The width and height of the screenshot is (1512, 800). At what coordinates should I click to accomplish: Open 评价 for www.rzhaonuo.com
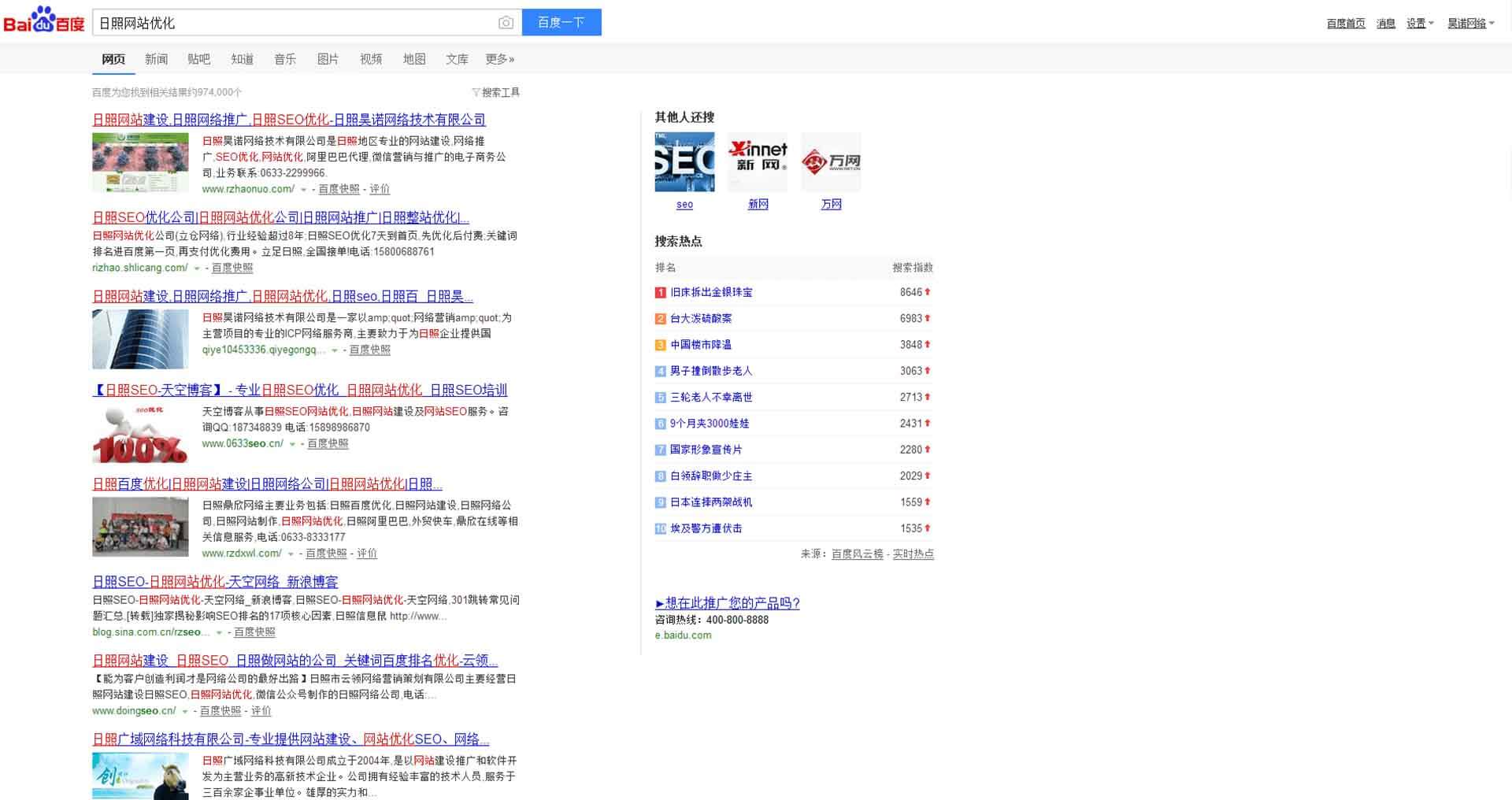point(380,189)
